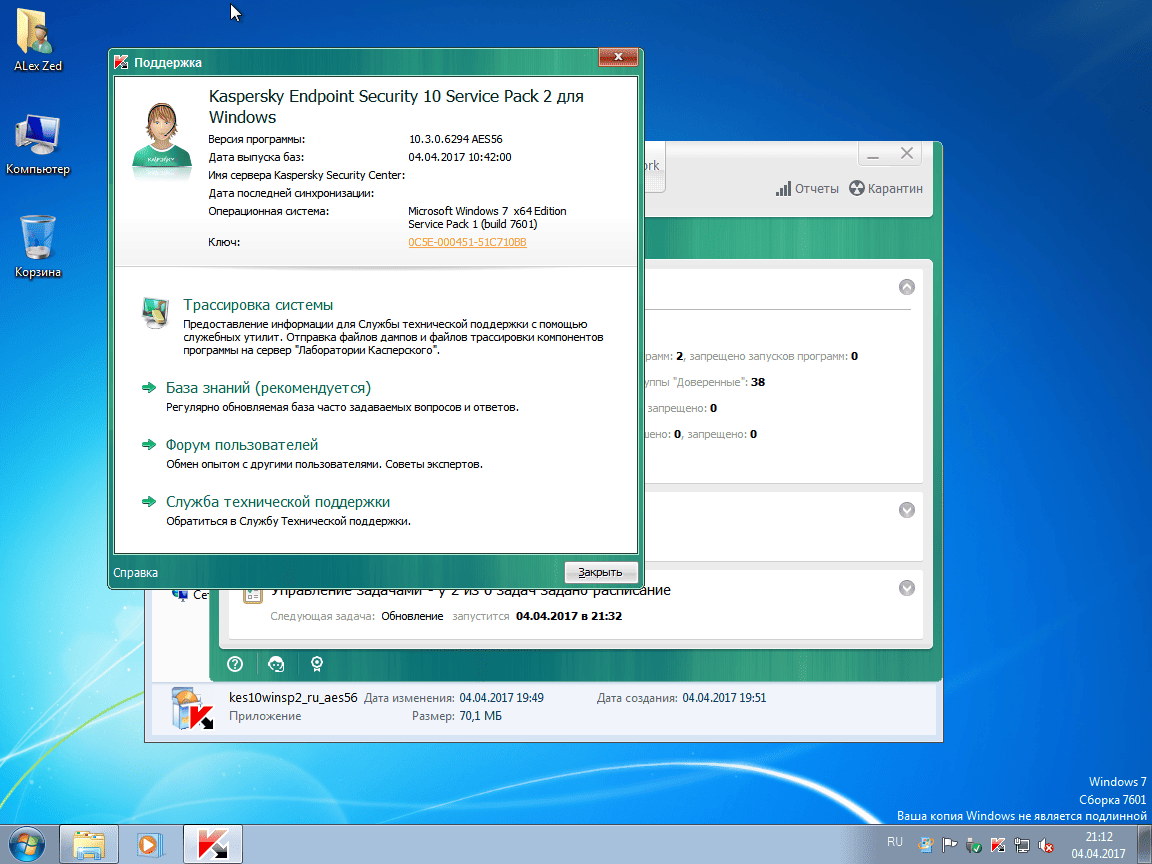
Task: Select the 'Компьютер' desktop icon
Action: coord(37,145)
